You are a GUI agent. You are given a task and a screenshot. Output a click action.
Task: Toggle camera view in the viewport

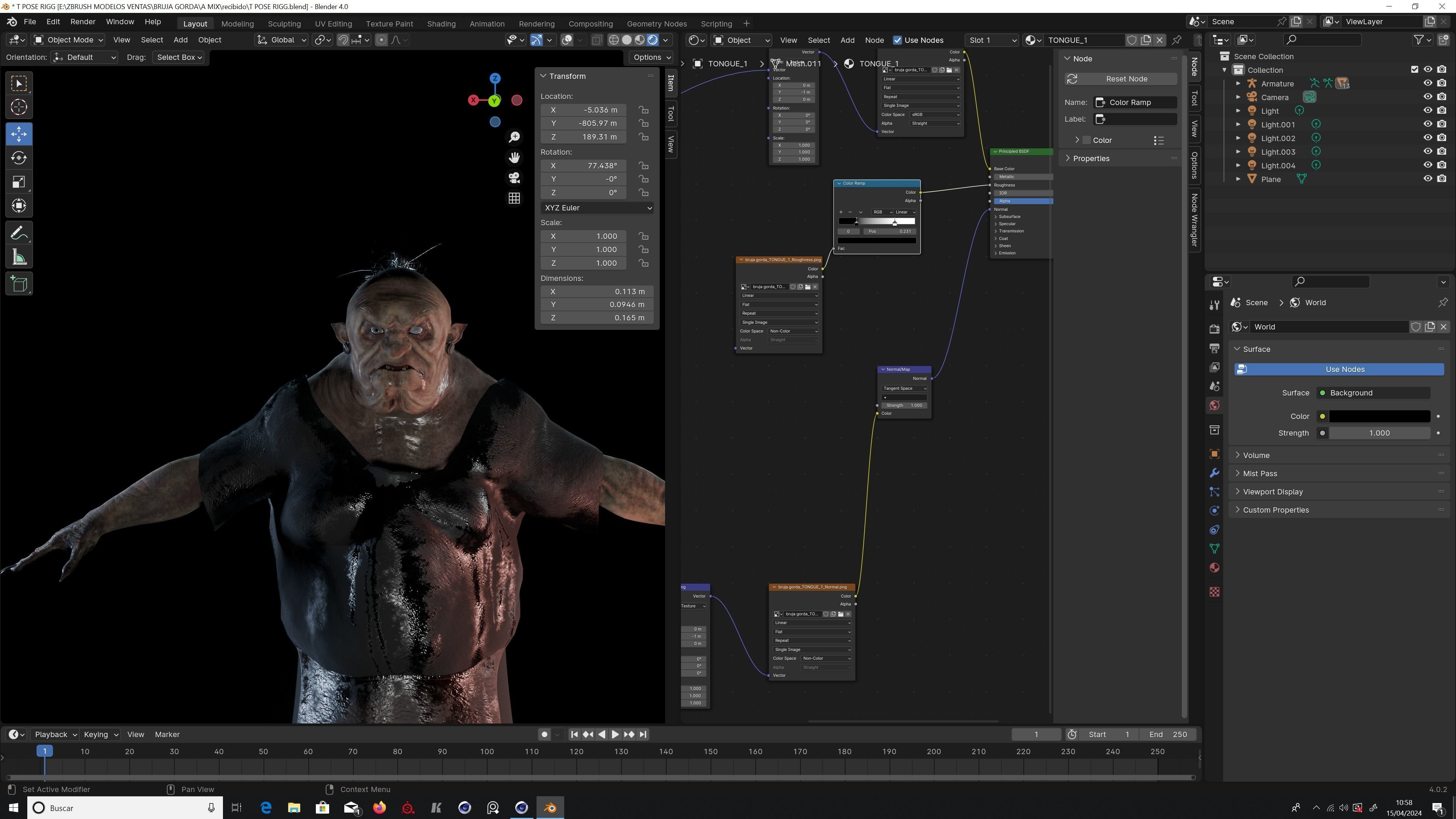[x=514, y=178]
